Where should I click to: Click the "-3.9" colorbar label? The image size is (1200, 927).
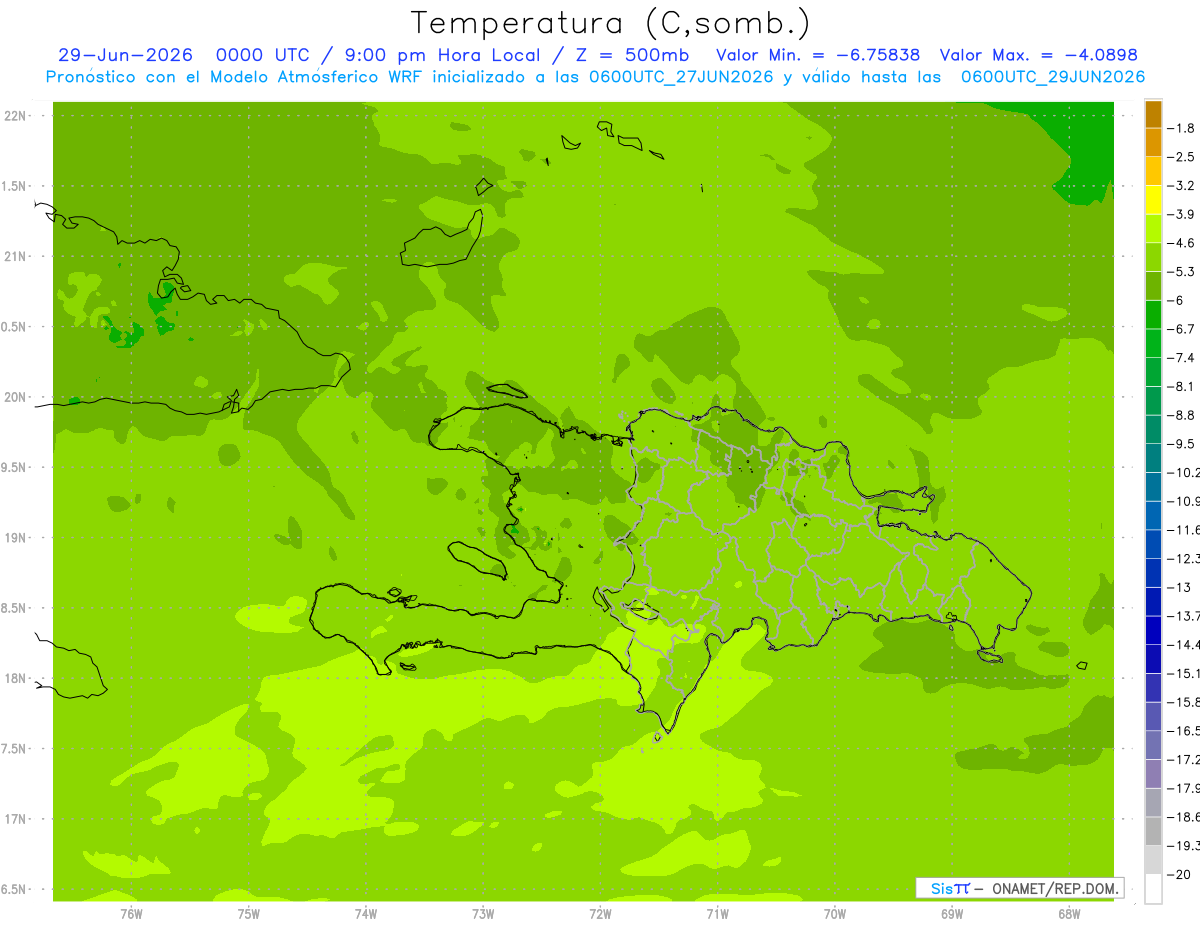tap(1181, 214)
